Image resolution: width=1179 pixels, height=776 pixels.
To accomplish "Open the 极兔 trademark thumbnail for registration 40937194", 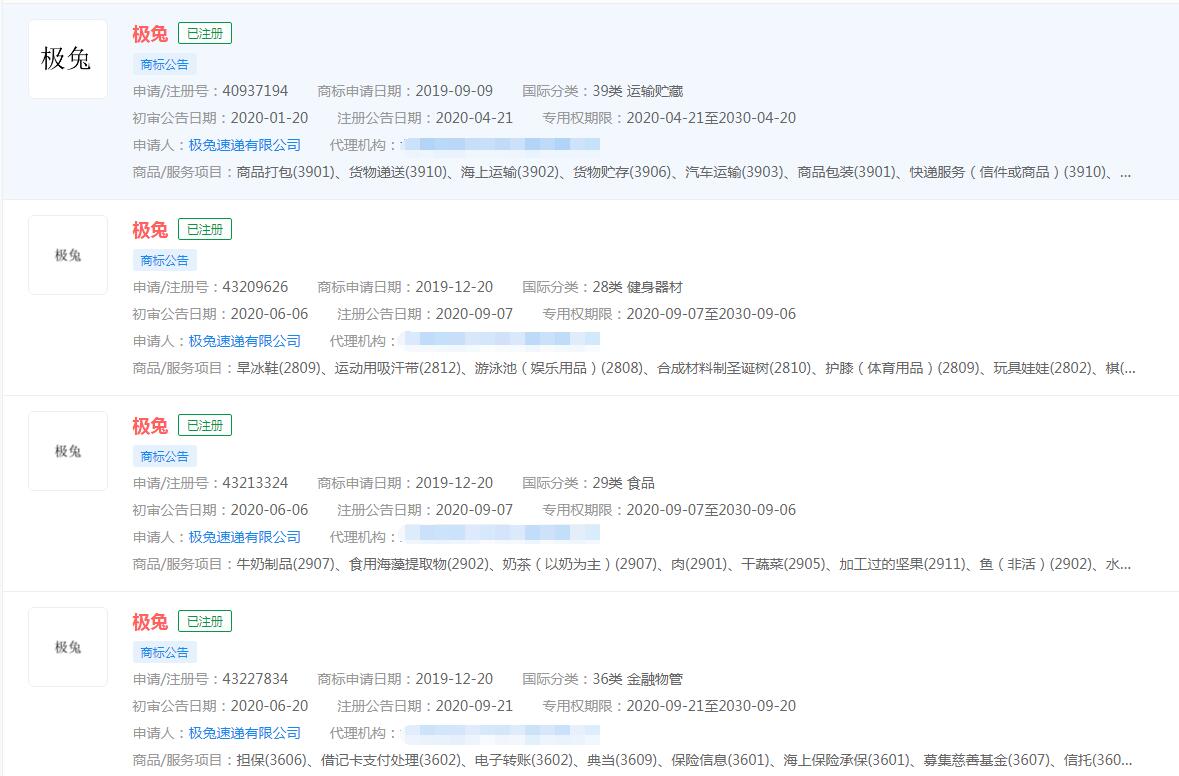I will tap(68, 59).
